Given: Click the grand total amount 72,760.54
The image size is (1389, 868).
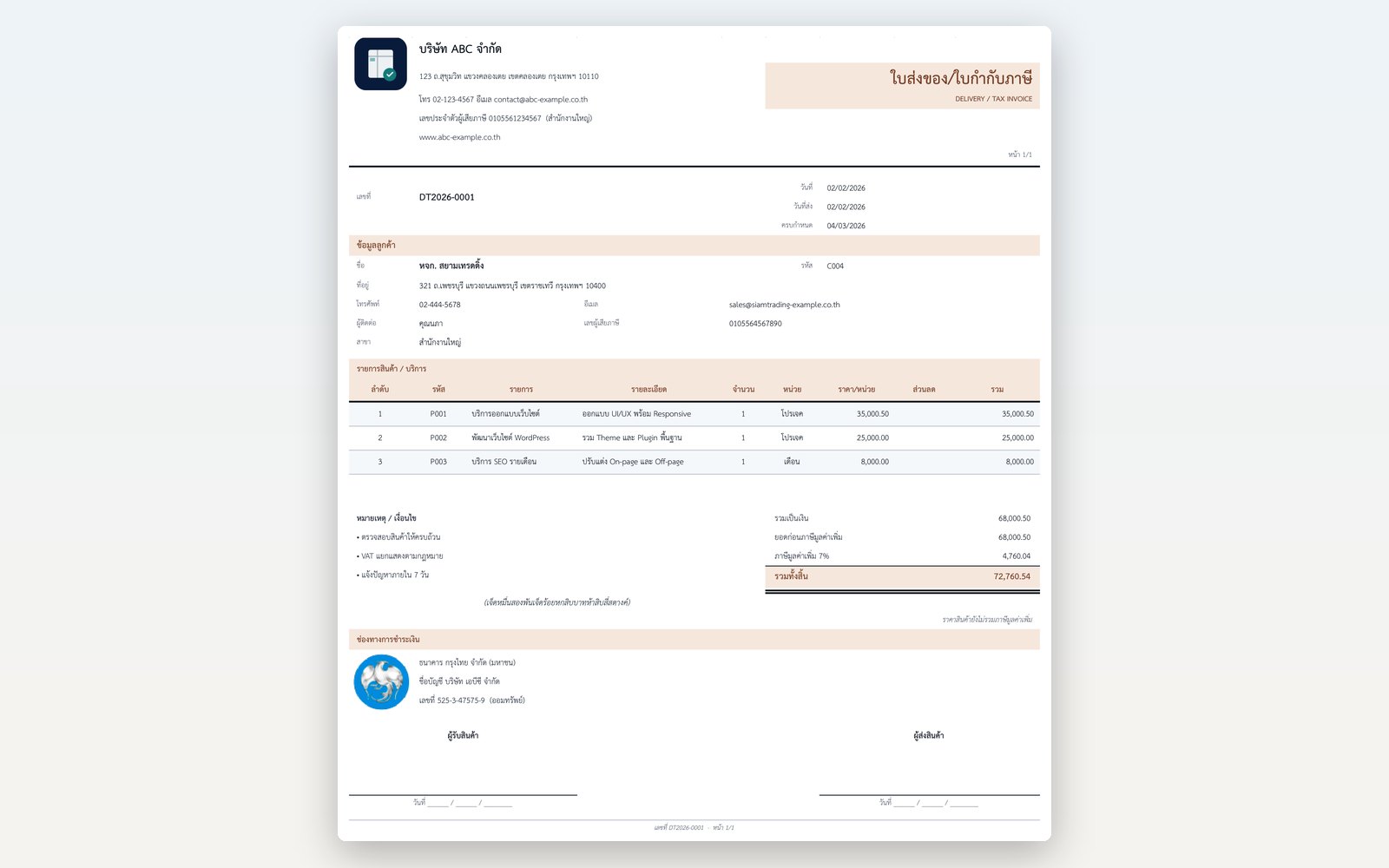Looking at the screenshot, I should pos(1011,576).
